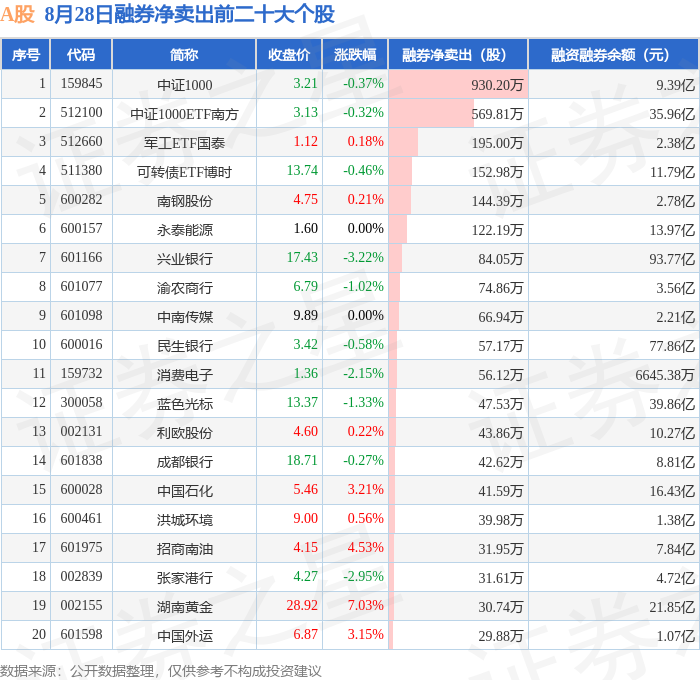
Task: Select the 930.20万 net sell bar
Action: point(458,84)
